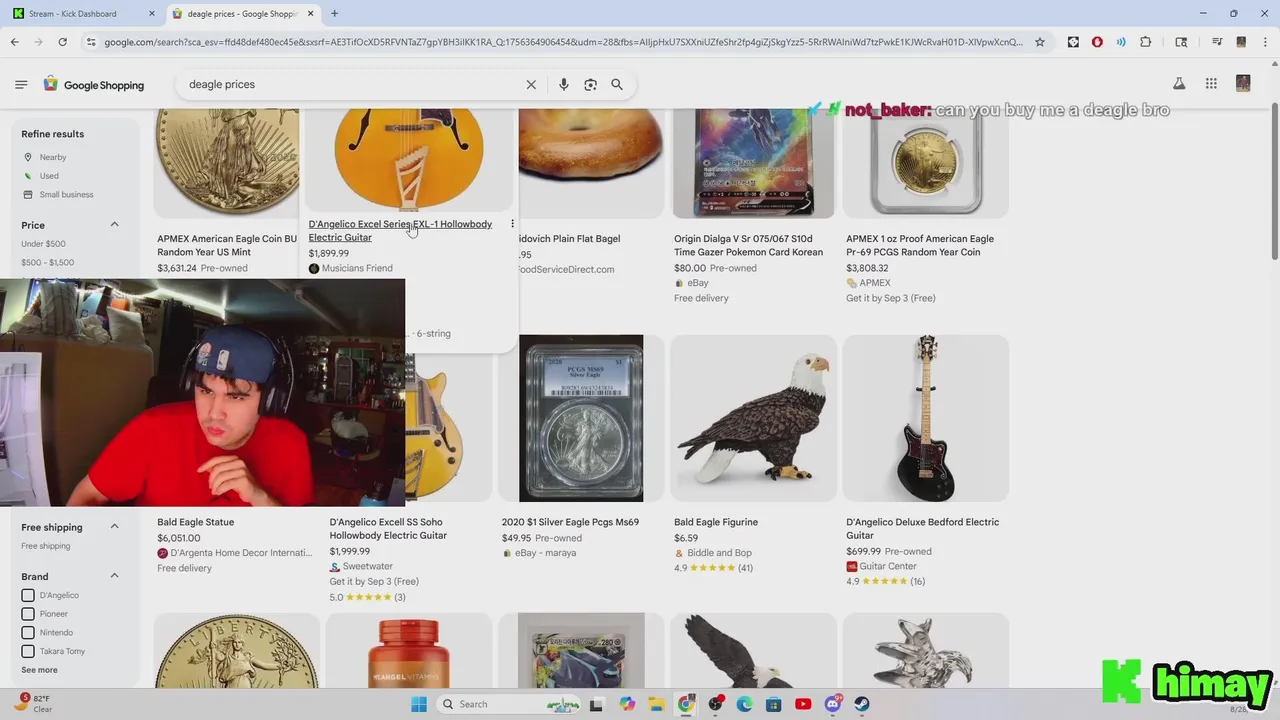
Task: Bookmark this page with the star icon
Action: [1040, 42]
